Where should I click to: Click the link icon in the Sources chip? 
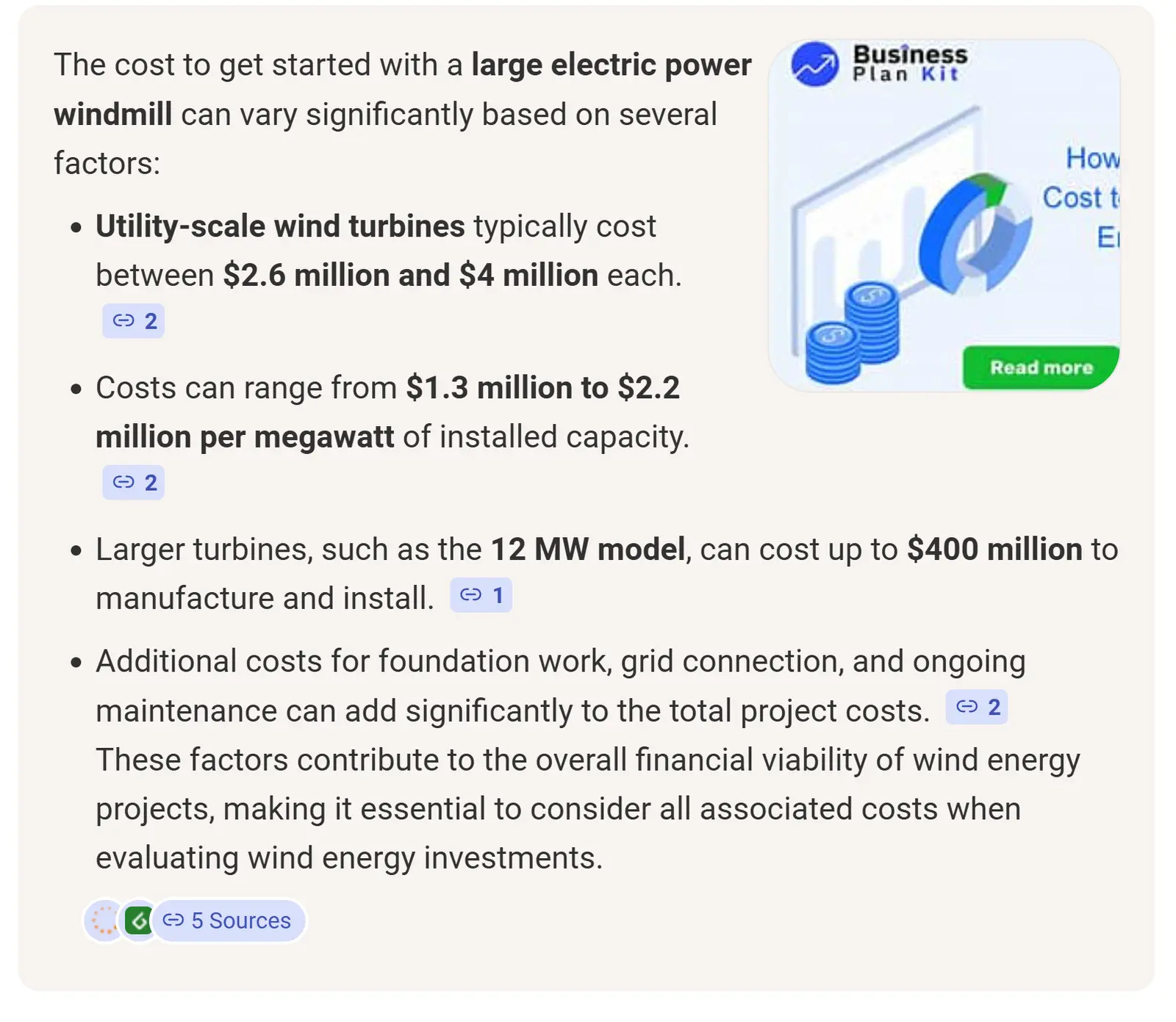point(173,921)
